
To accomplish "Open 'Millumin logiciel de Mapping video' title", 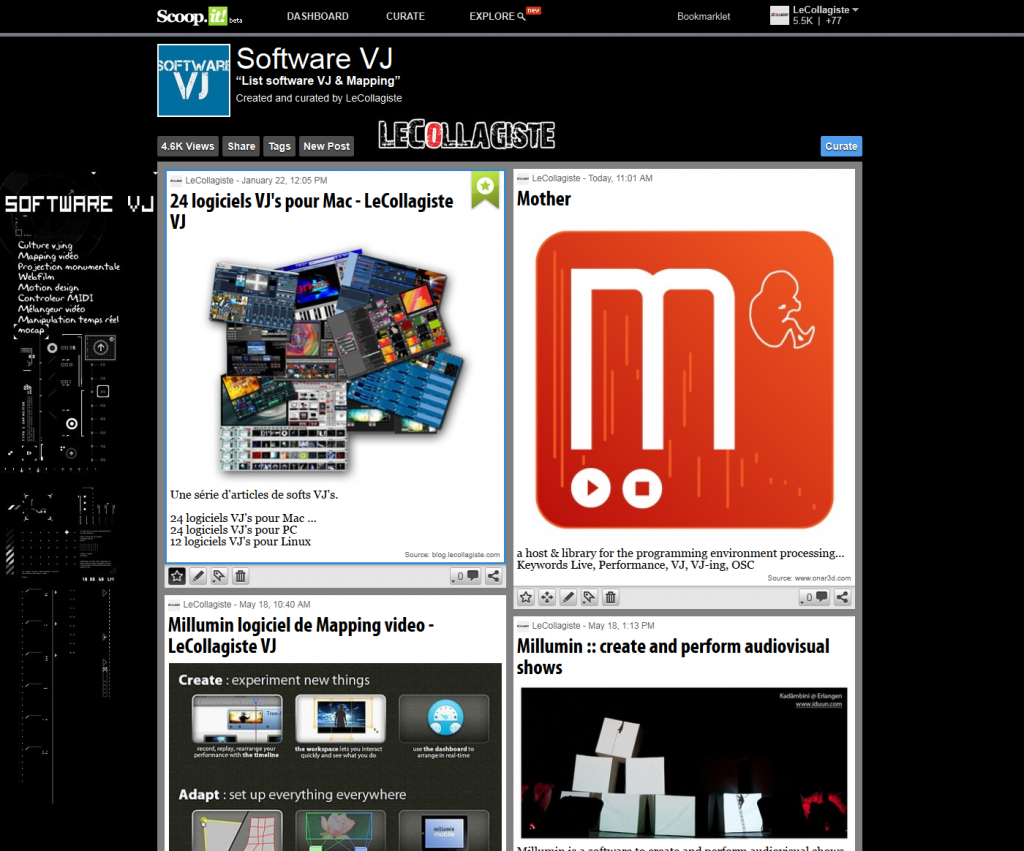I will pyautogui.click(x=300, y=635).
